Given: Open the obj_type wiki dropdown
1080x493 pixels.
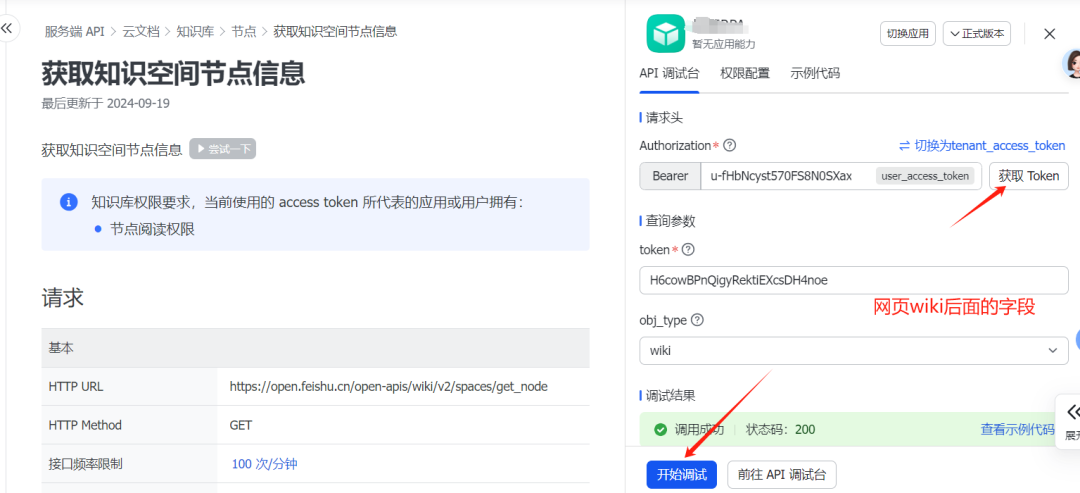Looking at the screenshot, I should pyautogui.click(x=854, y=350).
